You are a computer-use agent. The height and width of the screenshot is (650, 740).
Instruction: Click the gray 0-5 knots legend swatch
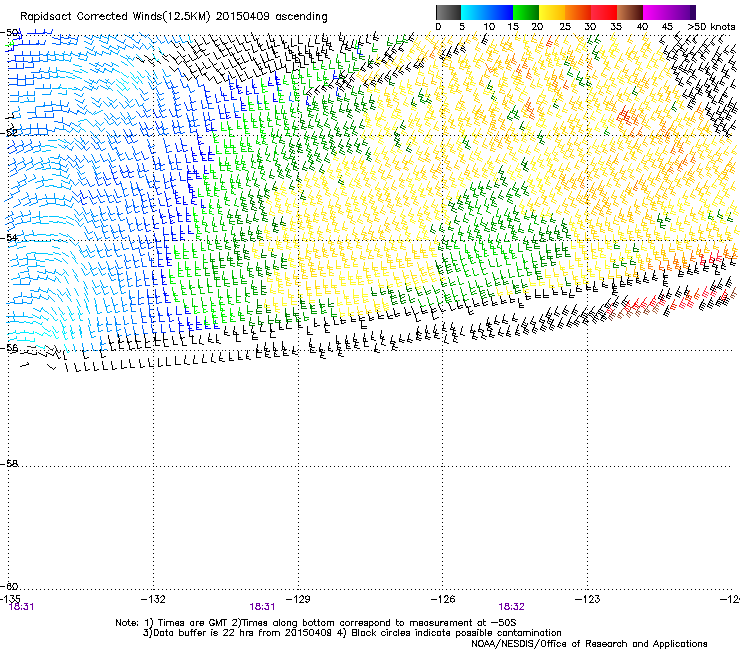[x=448, y=12]
